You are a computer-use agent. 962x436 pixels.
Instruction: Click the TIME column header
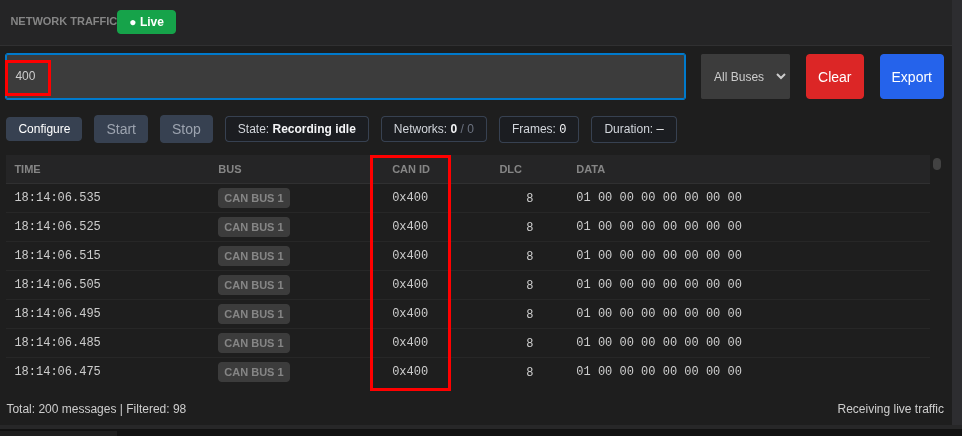tap(28, 169)
